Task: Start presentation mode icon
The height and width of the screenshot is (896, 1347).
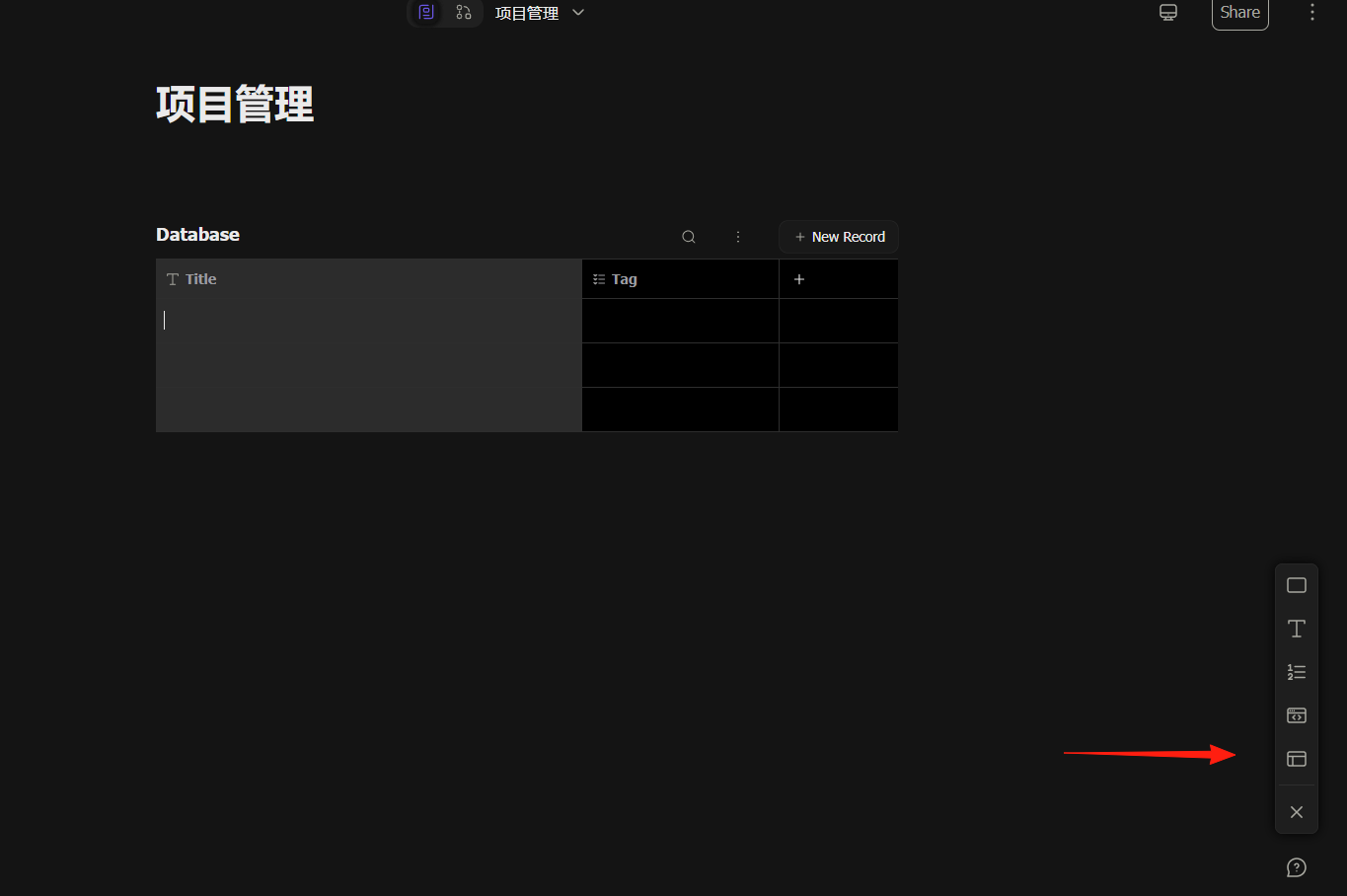Action: click(x=1168, y=13)
